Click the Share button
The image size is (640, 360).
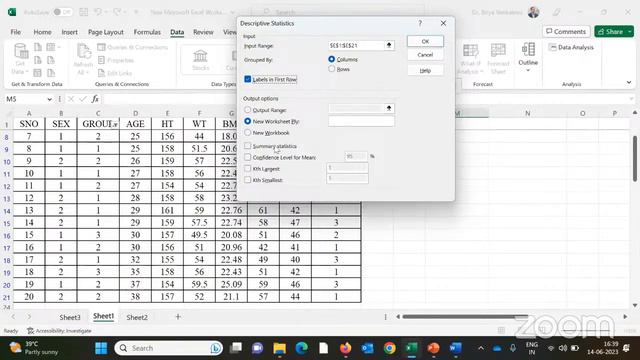tap(610, 31)
